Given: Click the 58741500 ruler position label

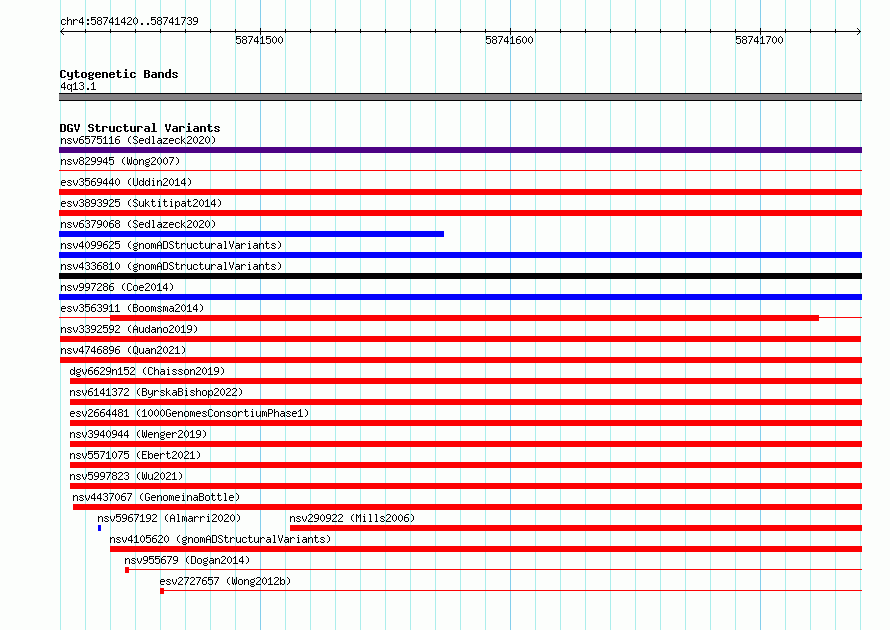Looking at the screenshot, I should point(259,40).
